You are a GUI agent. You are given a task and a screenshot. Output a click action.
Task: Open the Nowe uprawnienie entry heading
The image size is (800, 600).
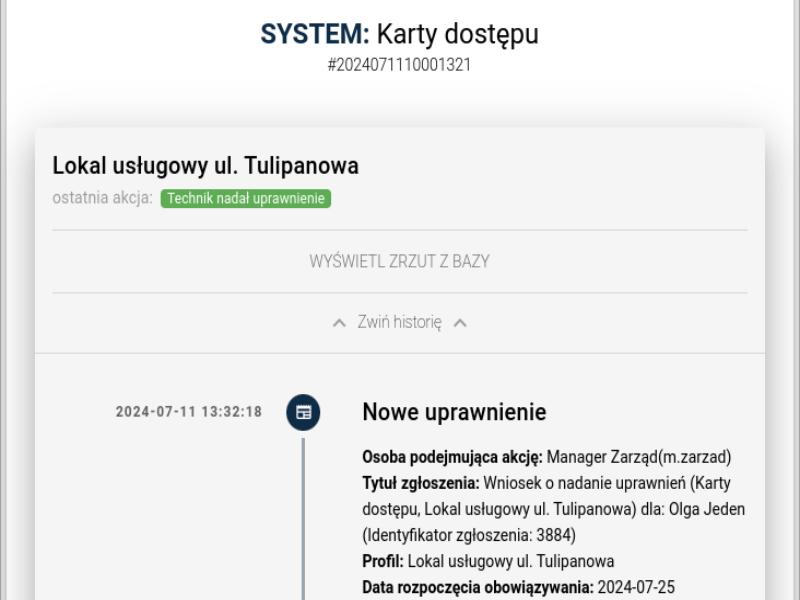[454, 412]
